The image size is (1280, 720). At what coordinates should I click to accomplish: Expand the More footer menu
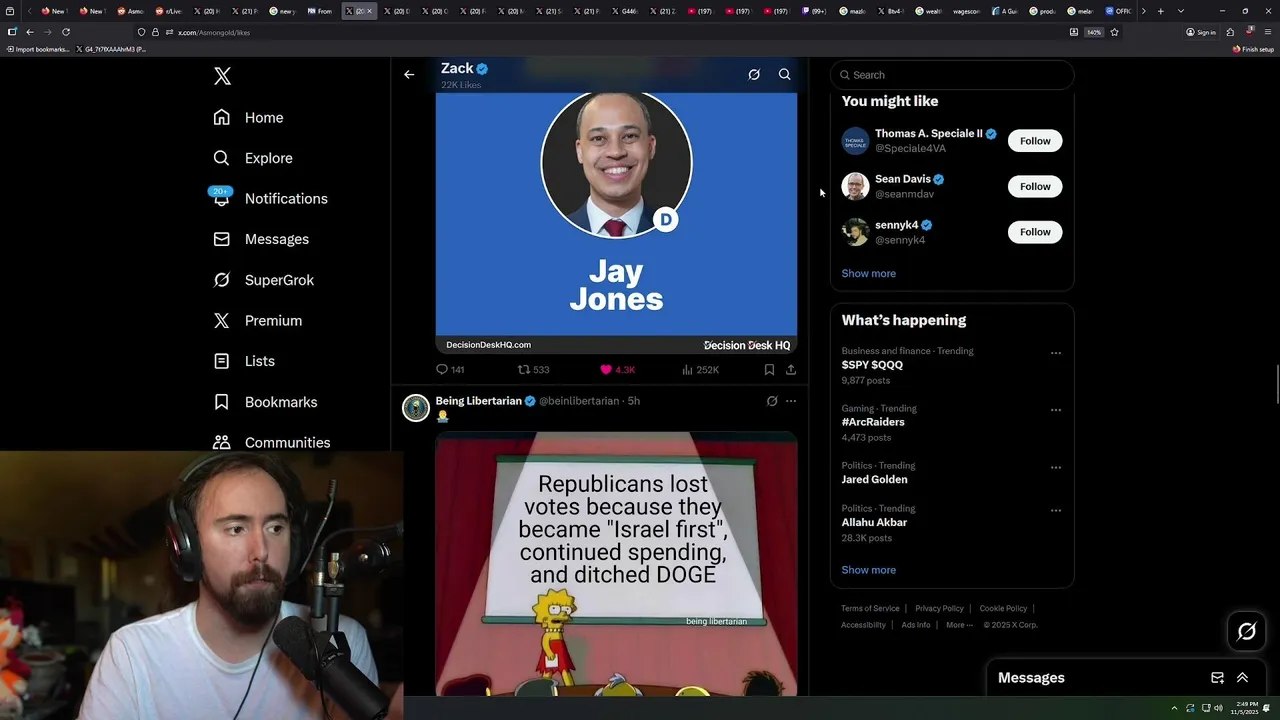[x=958, y=625]
